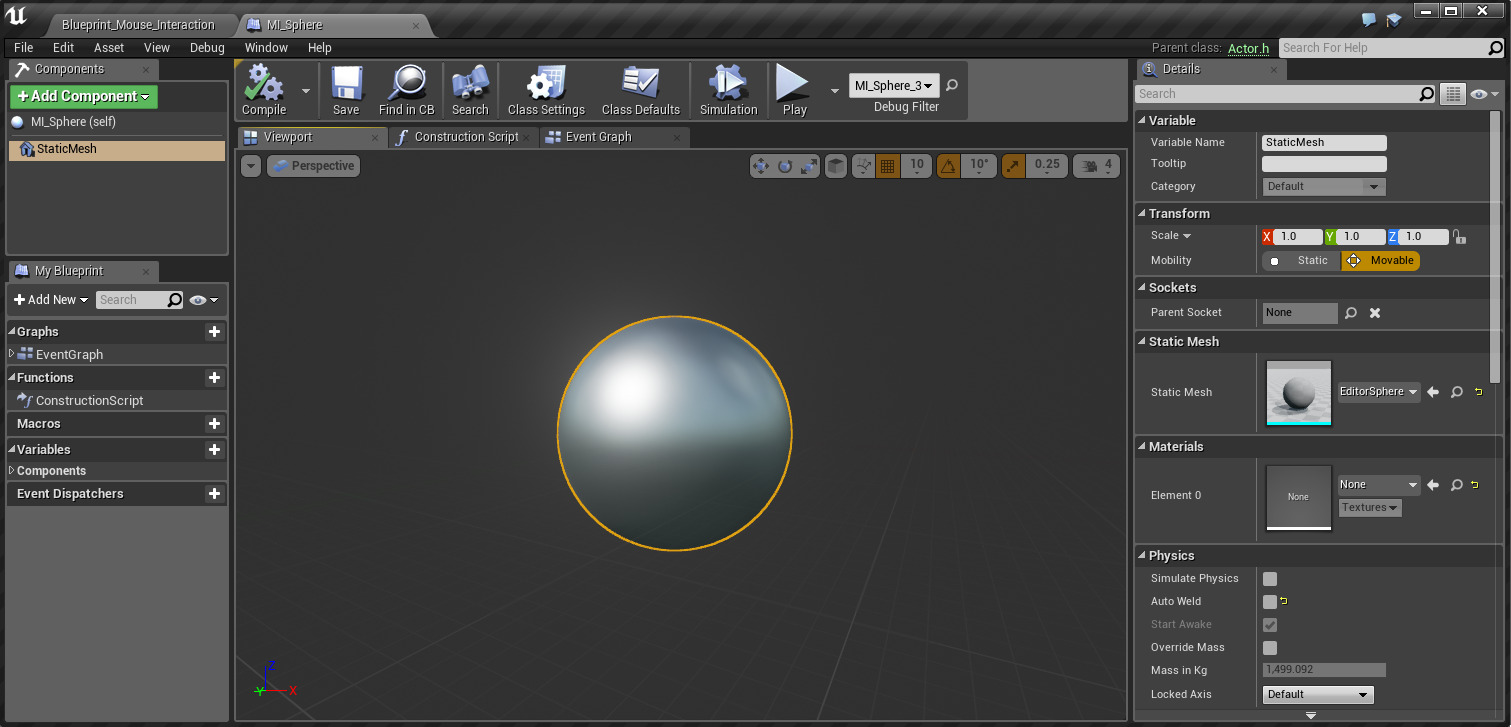The height and width of the screenshot is (727, 1511).
Task: Browse to EditorSphere in Content Browser
Action: 1455,392
